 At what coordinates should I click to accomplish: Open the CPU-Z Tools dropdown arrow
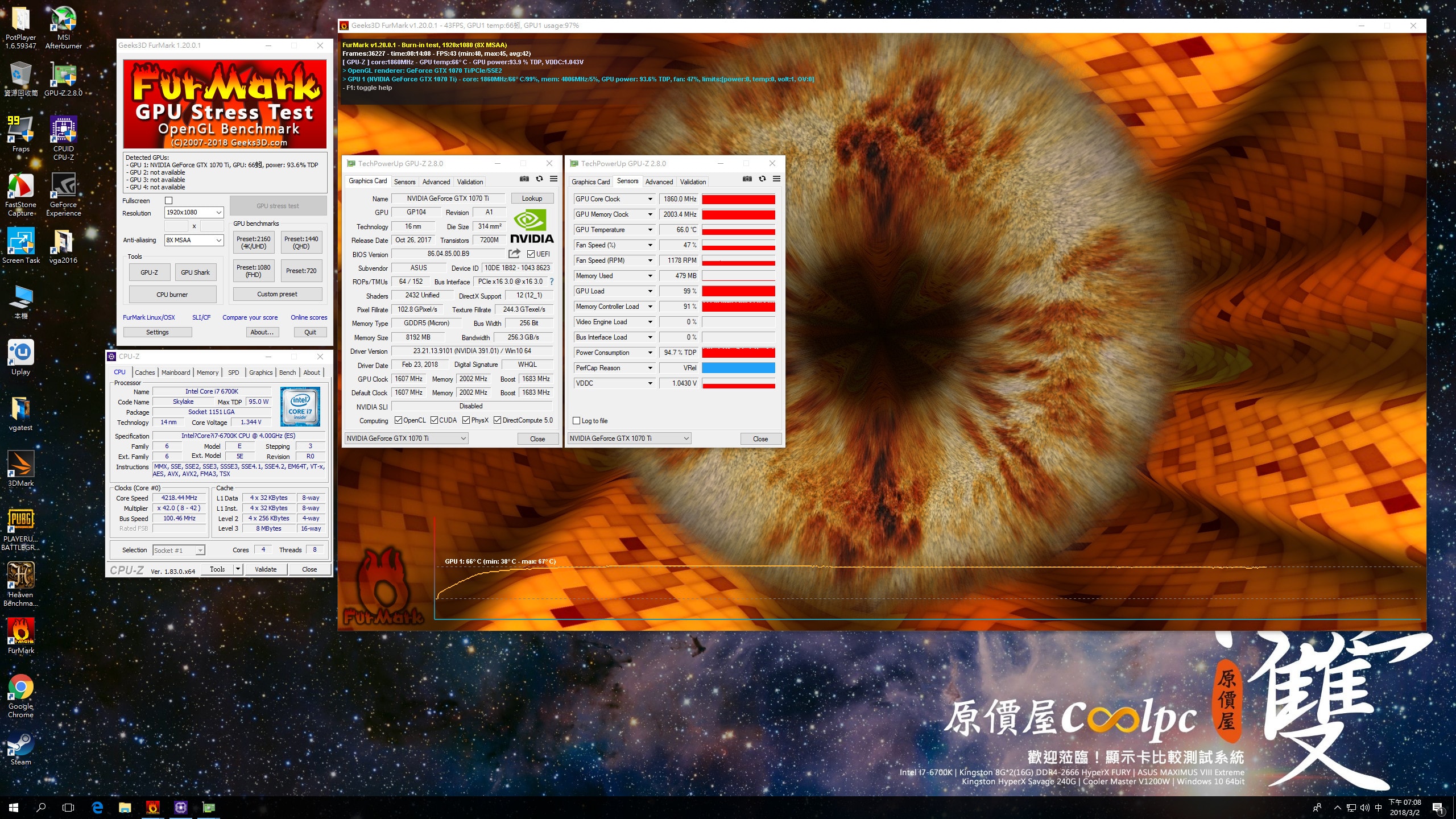(238, 569)
